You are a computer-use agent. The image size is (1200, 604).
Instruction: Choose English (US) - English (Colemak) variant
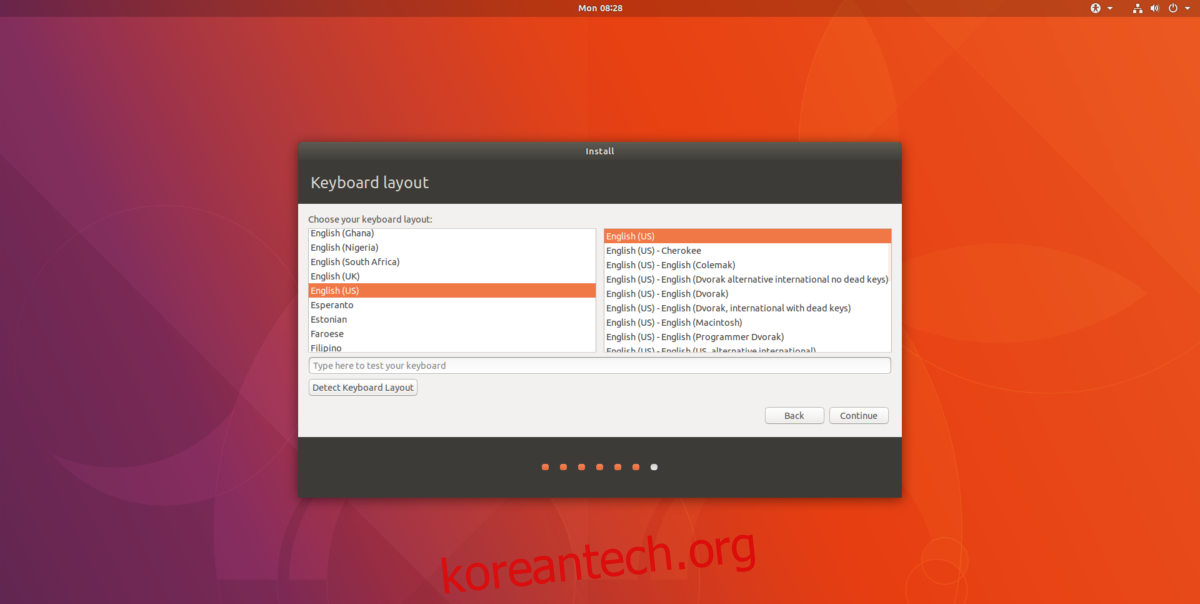(x=670, y=265)
